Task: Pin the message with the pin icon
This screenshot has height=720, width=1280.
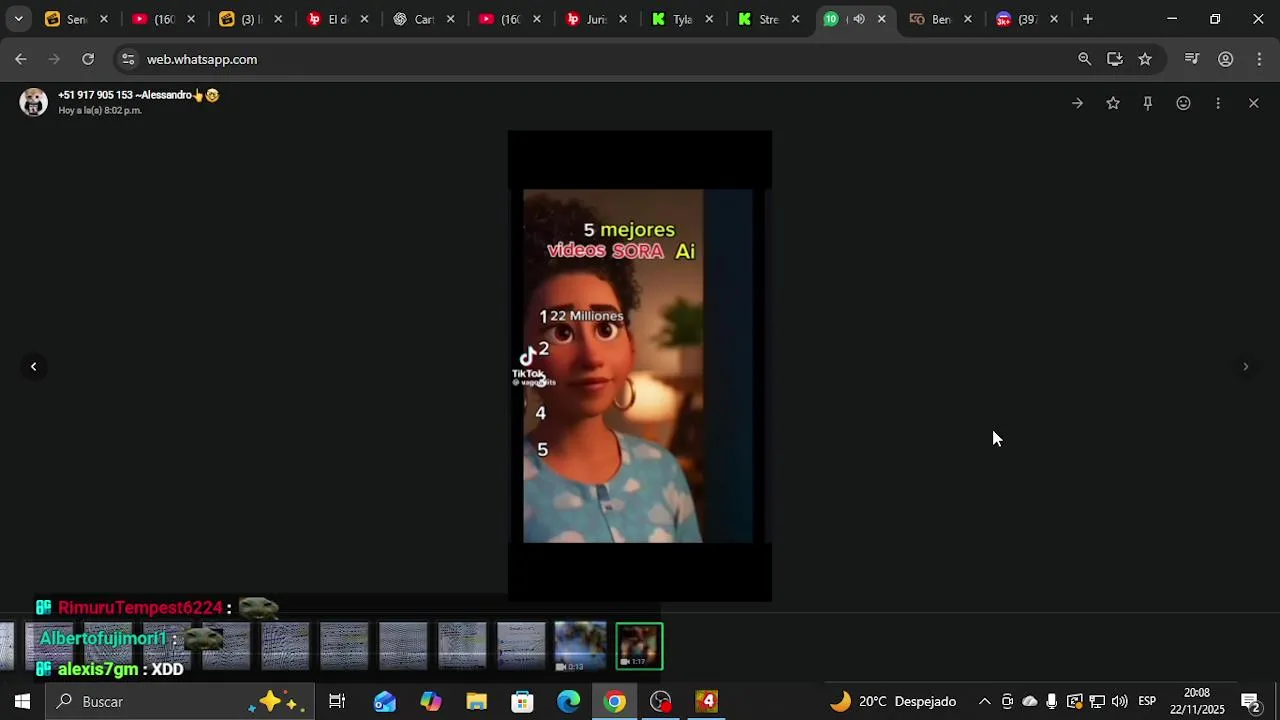Action: click(x=1148, y=103)
